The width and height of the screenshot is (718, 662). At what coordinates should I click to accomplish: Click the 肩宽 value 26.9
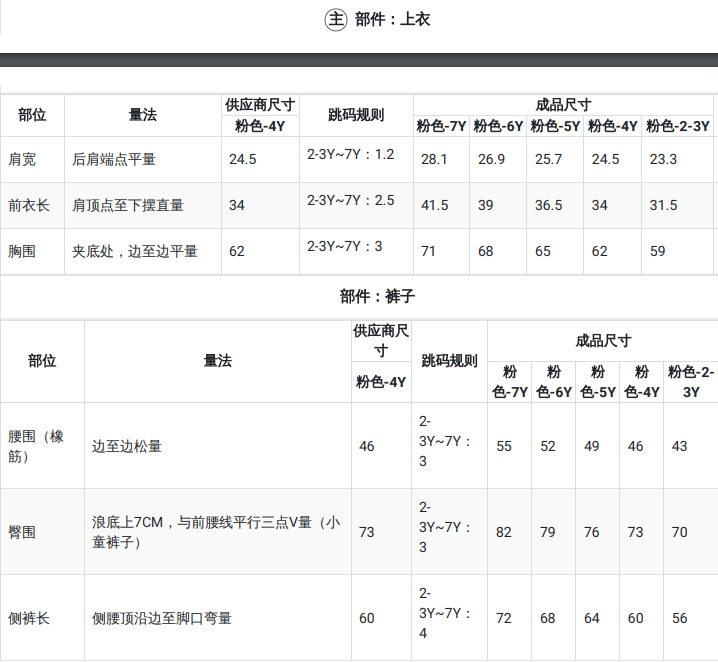click(x=491, y=159)
